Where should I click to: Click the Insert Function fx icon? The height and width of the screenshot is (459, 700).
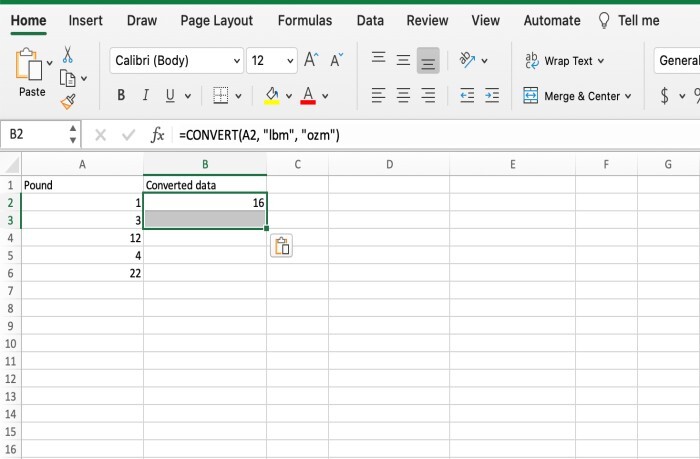click(x=157, y=135)
